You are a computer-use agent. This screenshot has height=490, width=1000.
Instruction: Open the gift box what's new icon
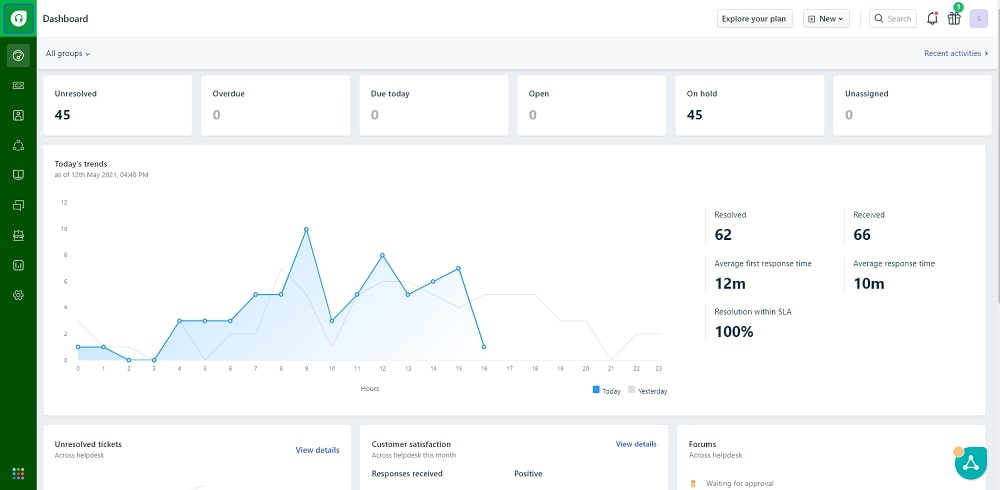(954, 19)
